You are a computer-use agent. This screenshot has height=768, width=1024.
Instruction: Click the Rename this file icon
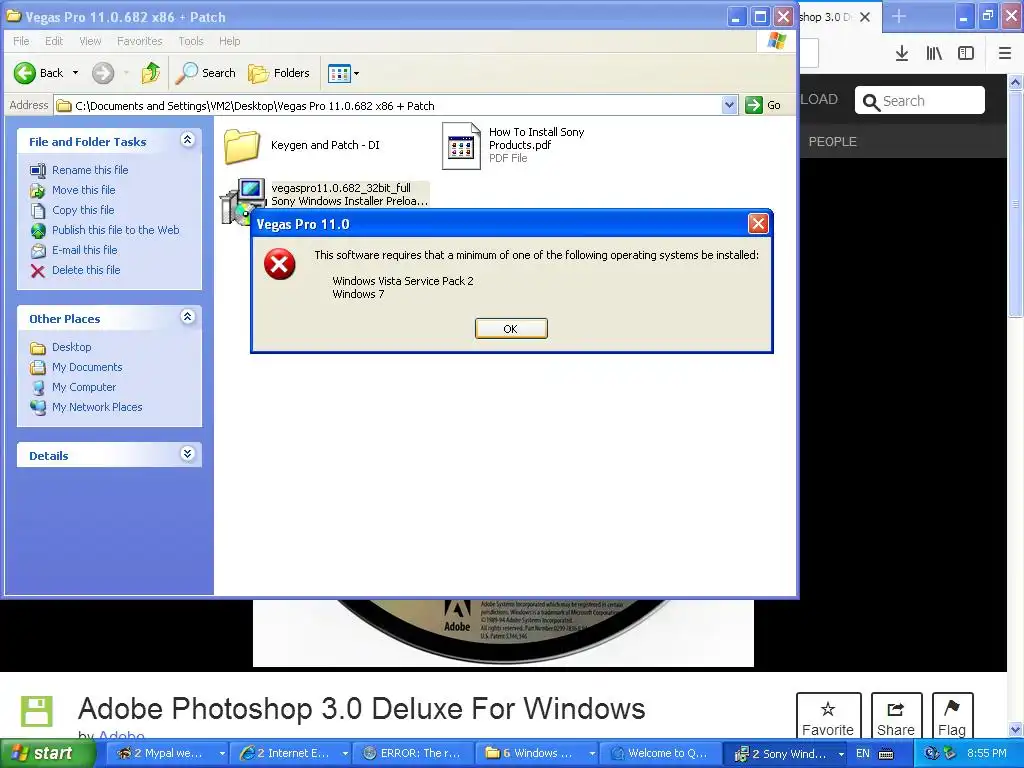(x=38, y=170)
